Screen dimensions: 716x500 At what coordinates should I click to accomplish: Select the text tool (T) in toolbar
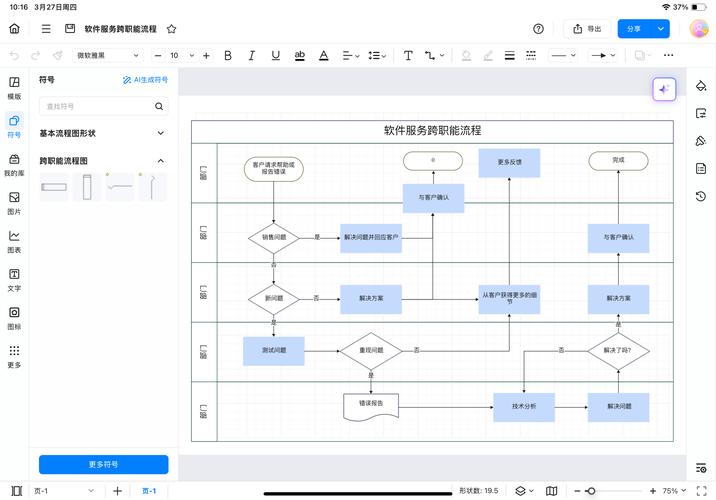pyautogui.click(x=408, y=56)
